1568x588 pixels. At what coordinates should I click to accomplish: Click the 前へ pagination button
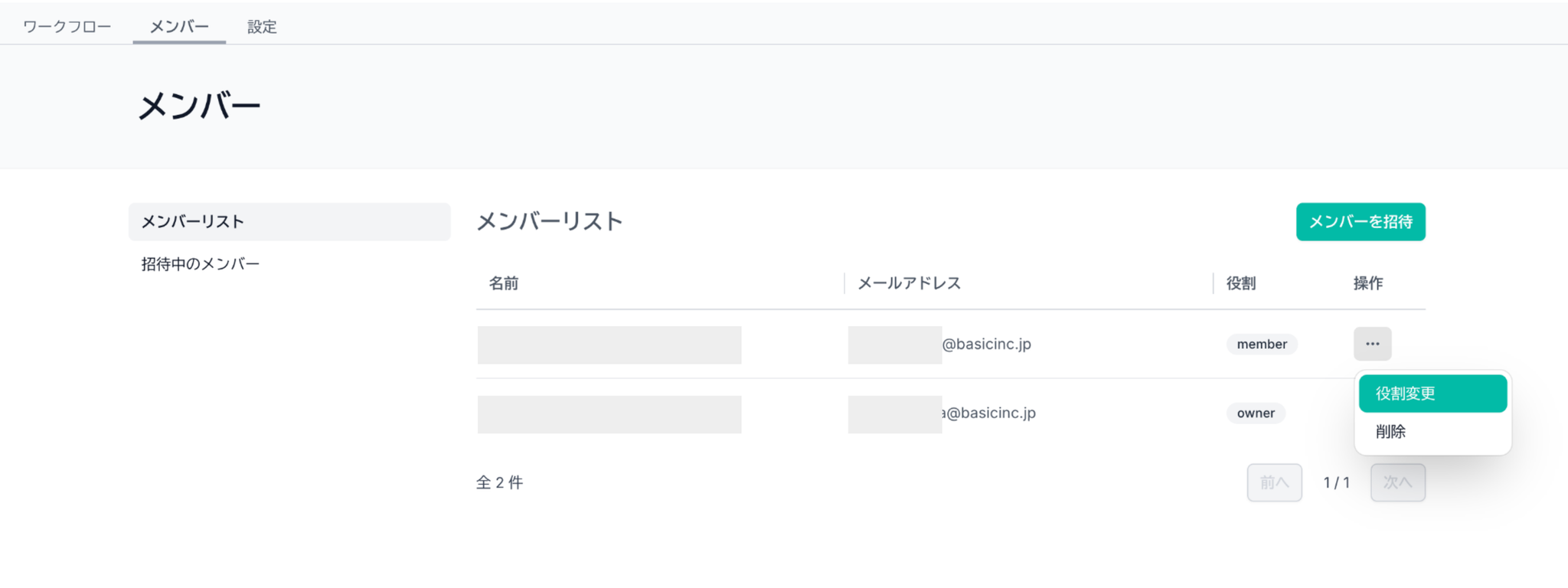tap(1274, 482)
